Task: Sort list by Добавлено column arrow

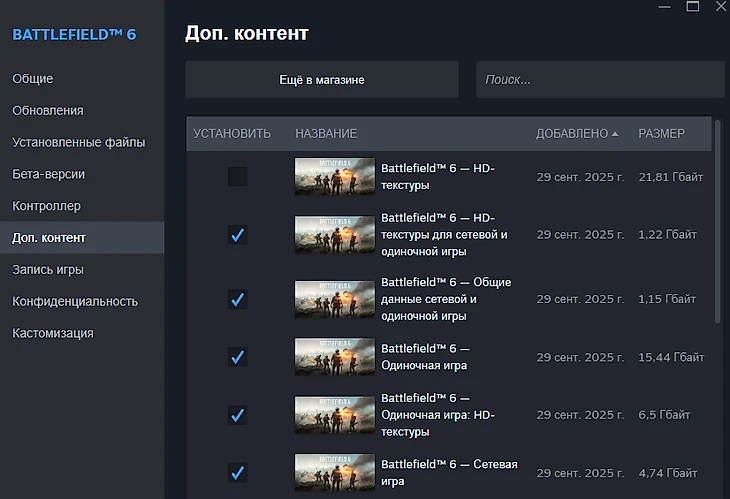Action: 614,134
